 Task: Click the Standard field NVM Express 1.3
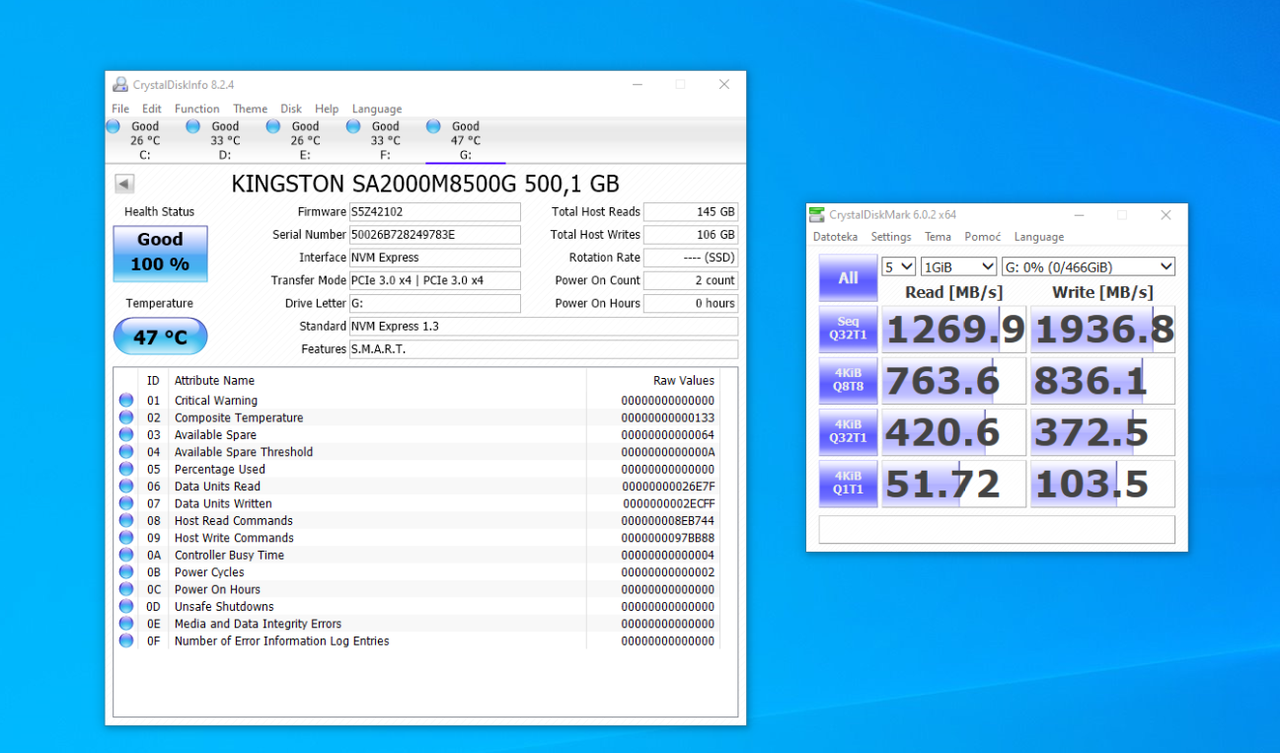coord(543,327)
